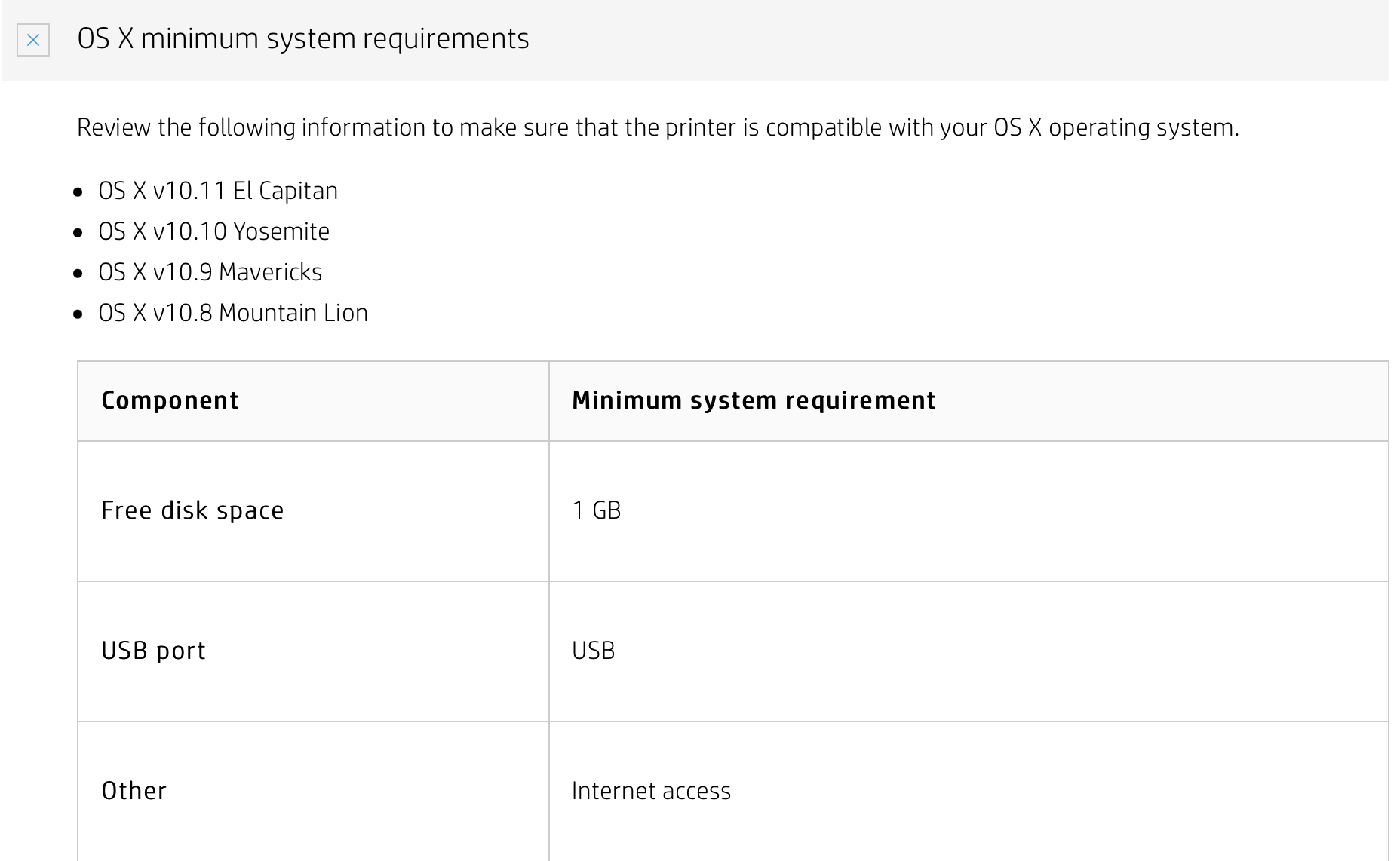Click the bullet beside Mavericks
This screenshot has width=1400, height=861.
click(78, 274)
